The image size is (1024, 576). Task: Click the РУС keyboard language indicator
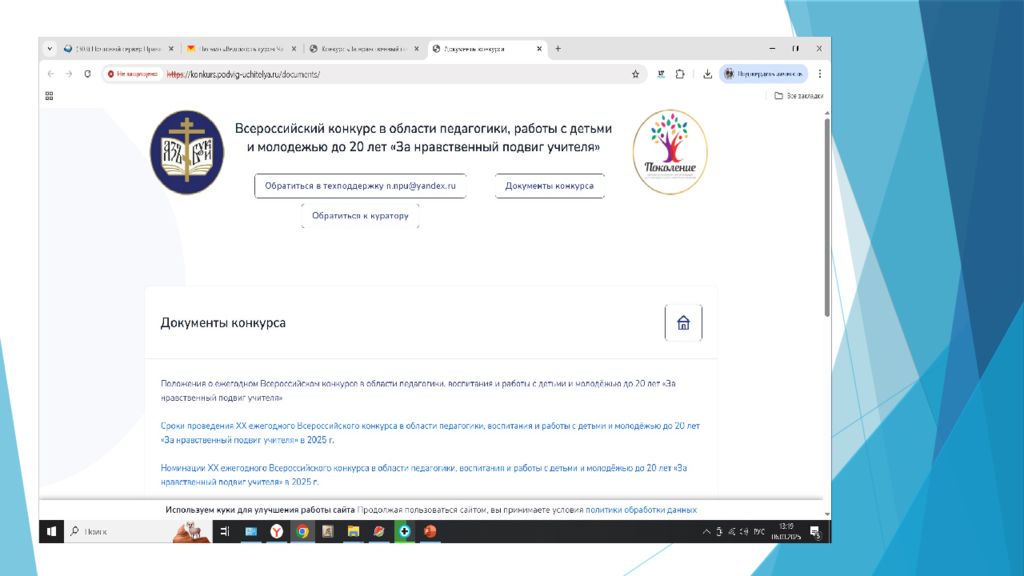tap(758, 532)
